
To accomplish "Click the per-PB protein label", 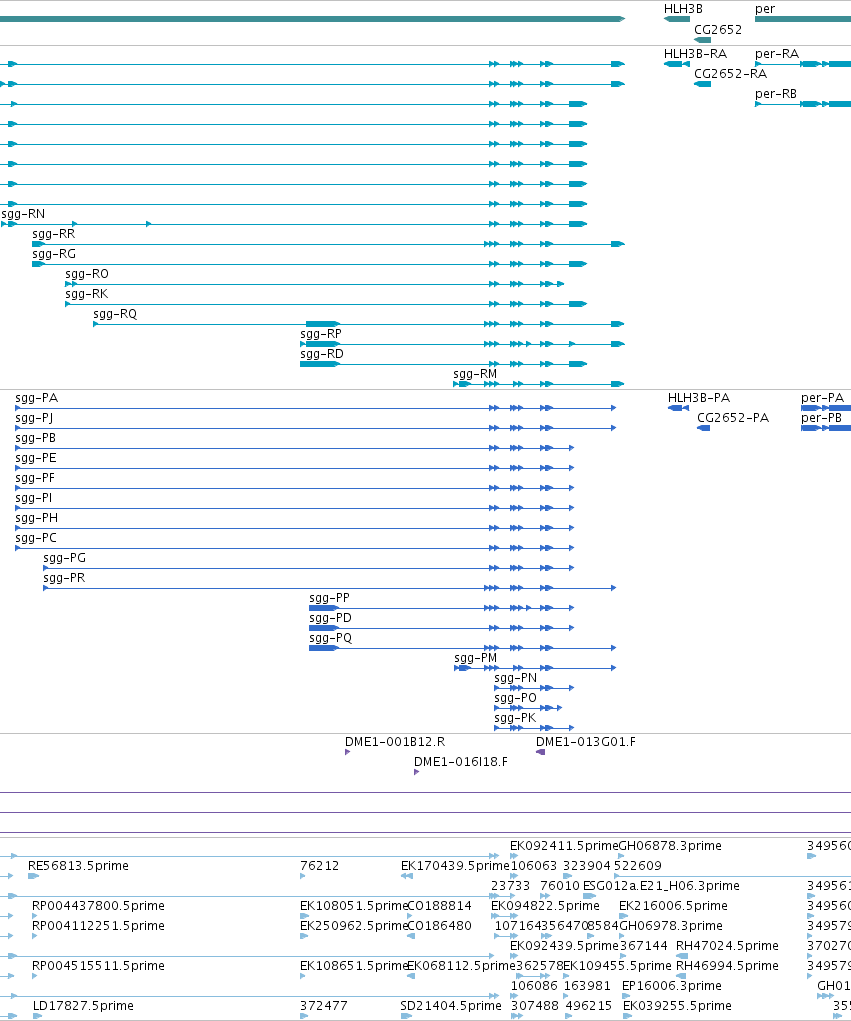I will [x=822, y=418].
